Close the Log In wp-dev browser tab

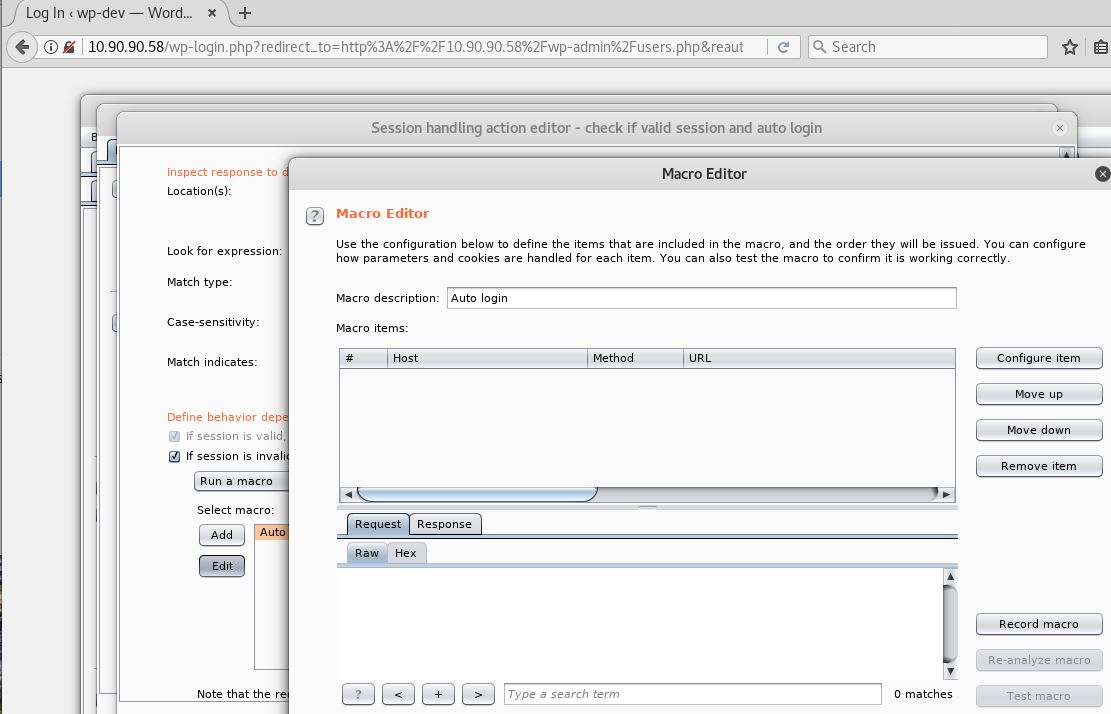click(x=212, y=13)
